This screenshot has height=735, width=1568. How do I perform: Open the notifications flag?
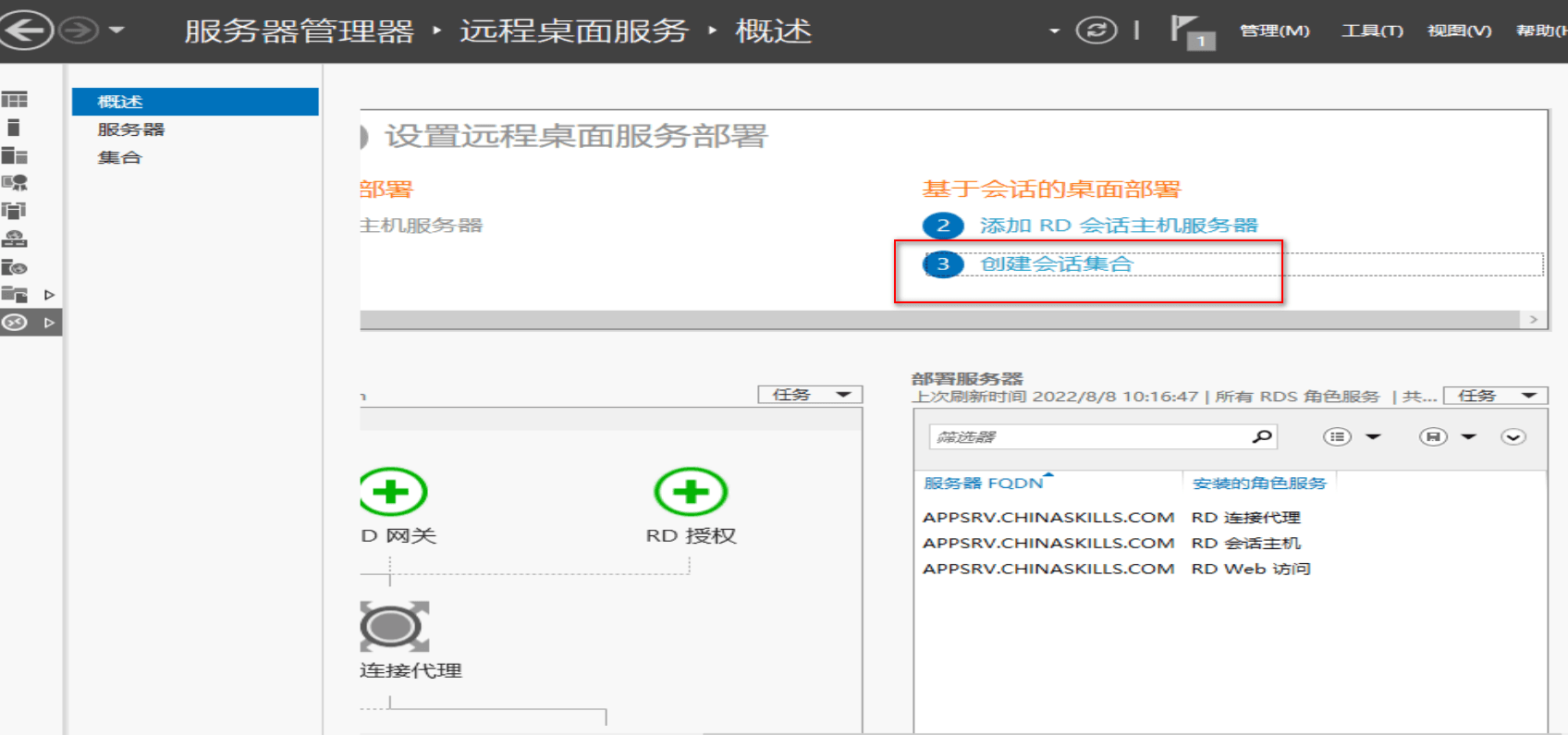pyautogui.click(x=1189, y=31)
